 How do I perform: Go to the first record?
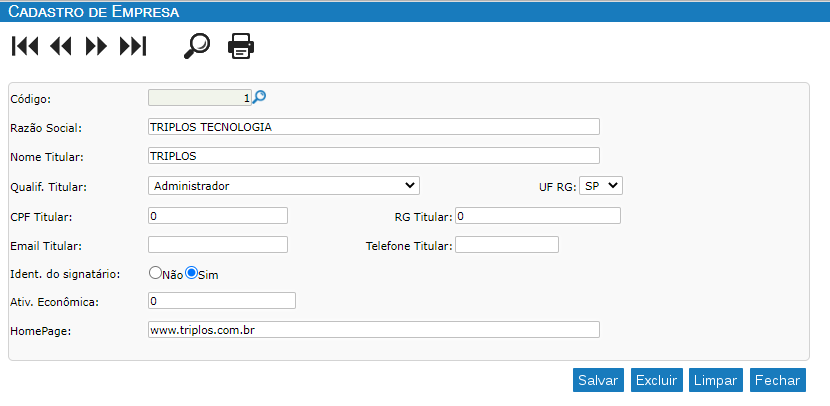pyautogui.click(x=25, y=47)
